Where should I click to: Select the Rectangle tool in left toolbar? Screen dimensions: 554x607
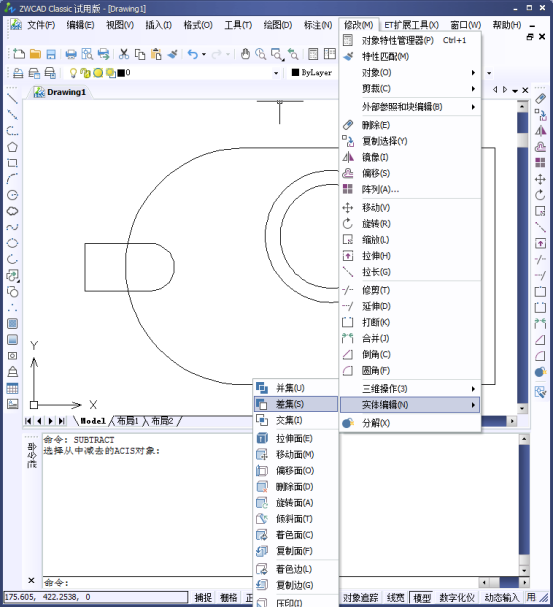(x=12, y=163)
